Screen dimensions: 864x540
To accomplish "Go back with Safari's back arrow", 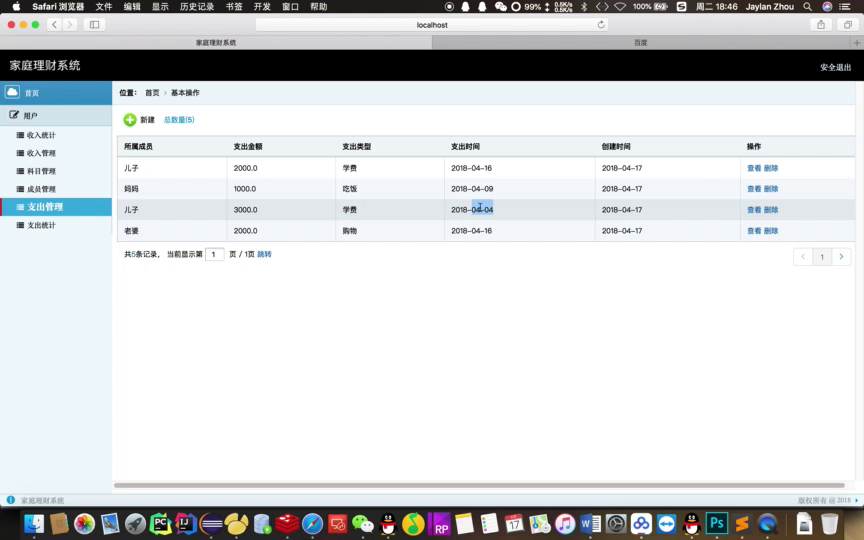I will [54, 25].
